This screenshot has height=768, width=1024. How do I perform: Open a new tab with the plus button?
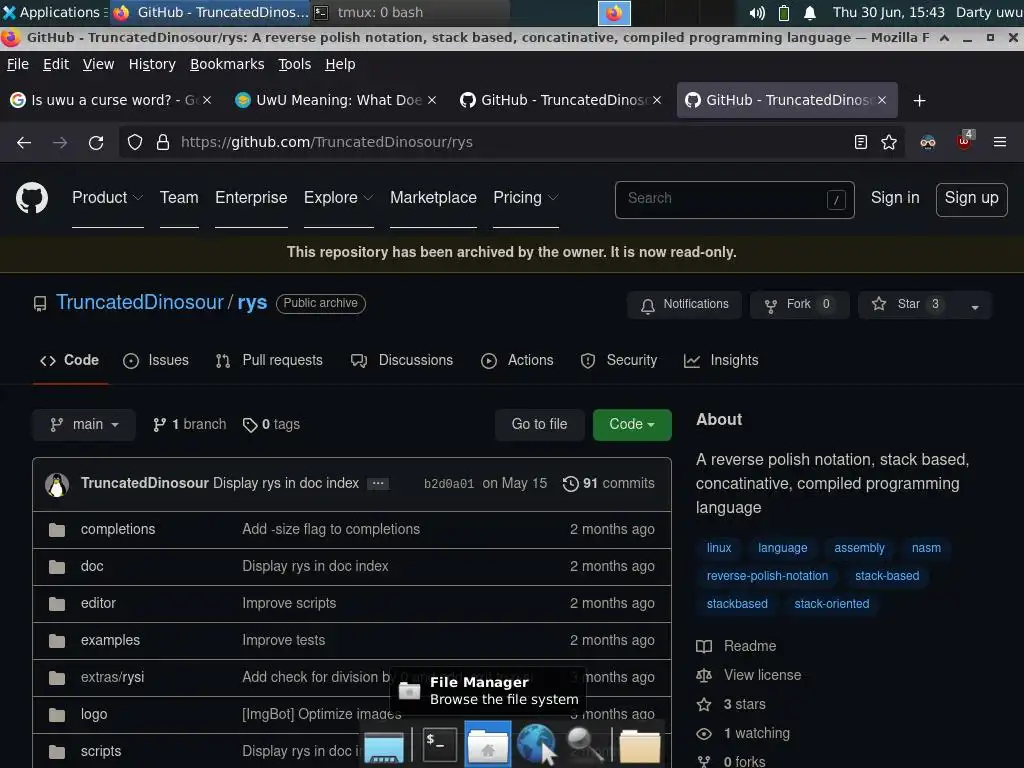(920, 101)
